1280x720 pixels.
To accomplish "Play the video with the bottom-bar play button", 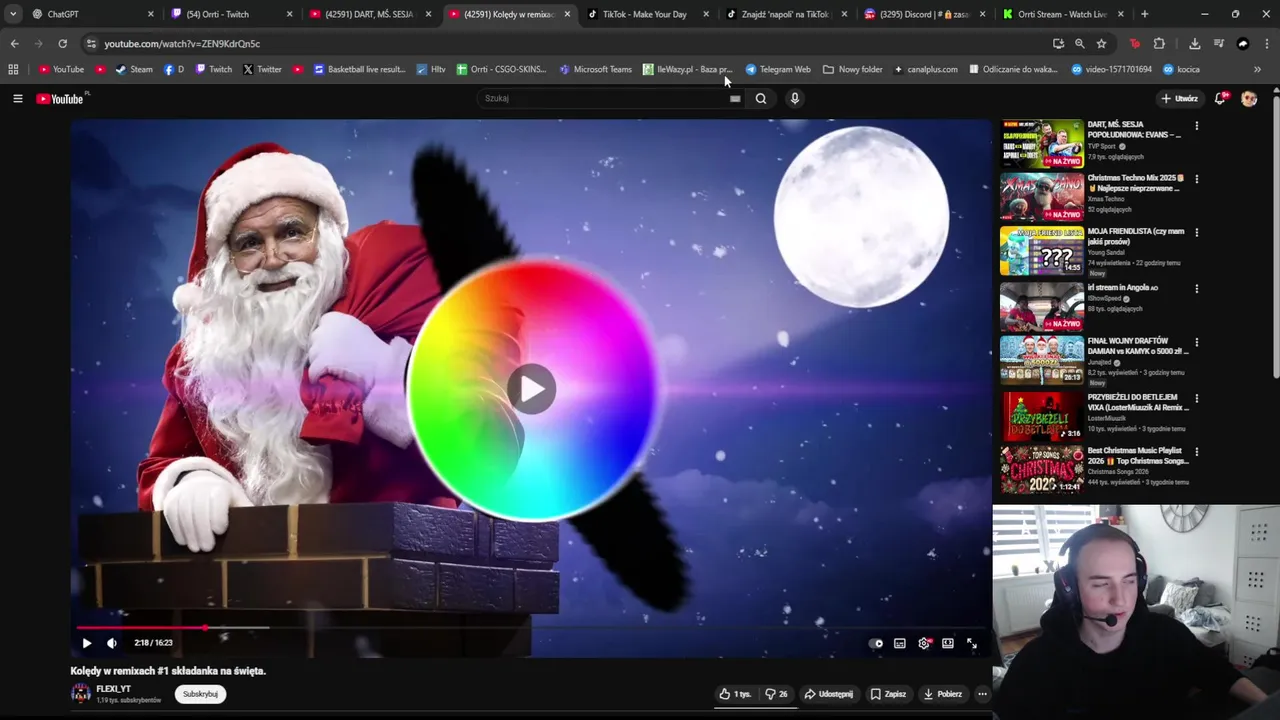I will point(86,643).
